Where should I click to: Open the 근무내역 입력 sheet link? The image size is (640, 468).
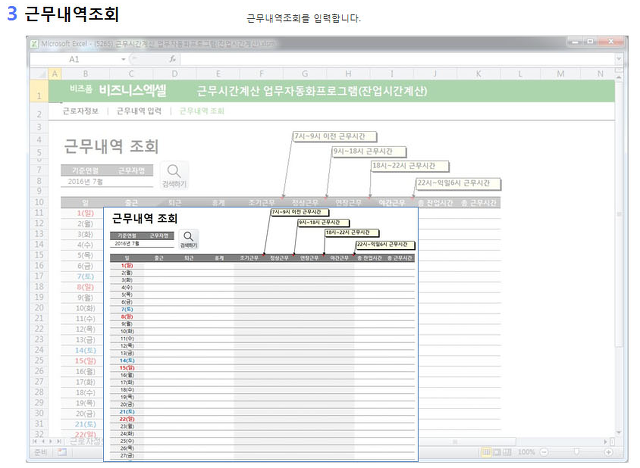[x=139, y=111]
